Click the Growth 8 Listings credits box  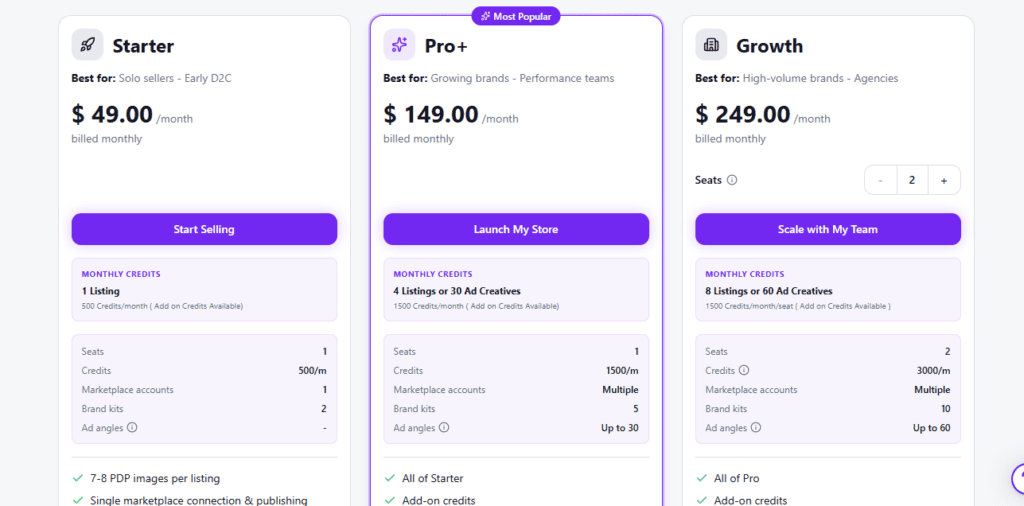coord(828,290)
